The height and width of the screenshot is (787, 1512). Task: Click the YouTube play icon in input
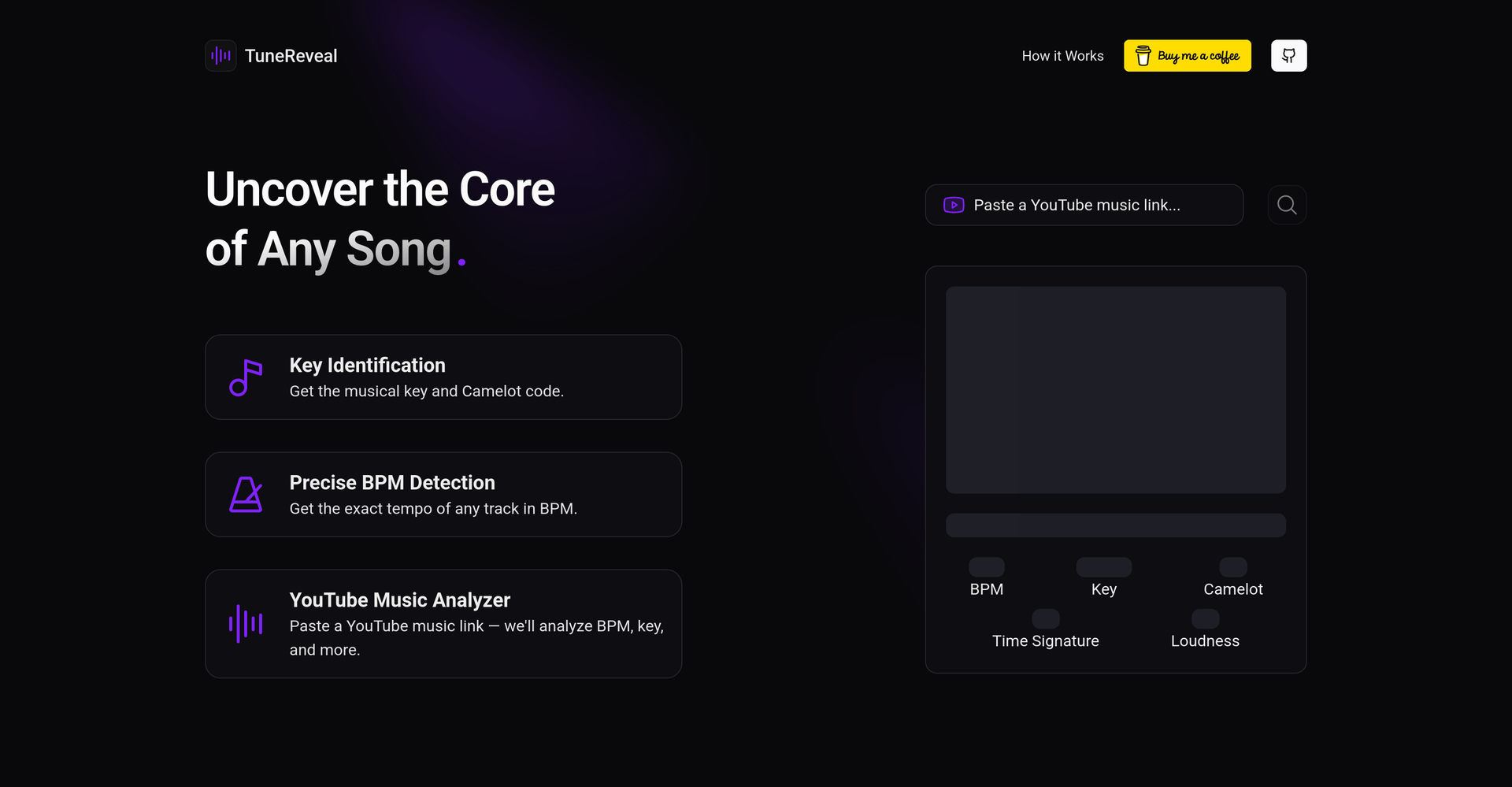(x=954, y=205)
